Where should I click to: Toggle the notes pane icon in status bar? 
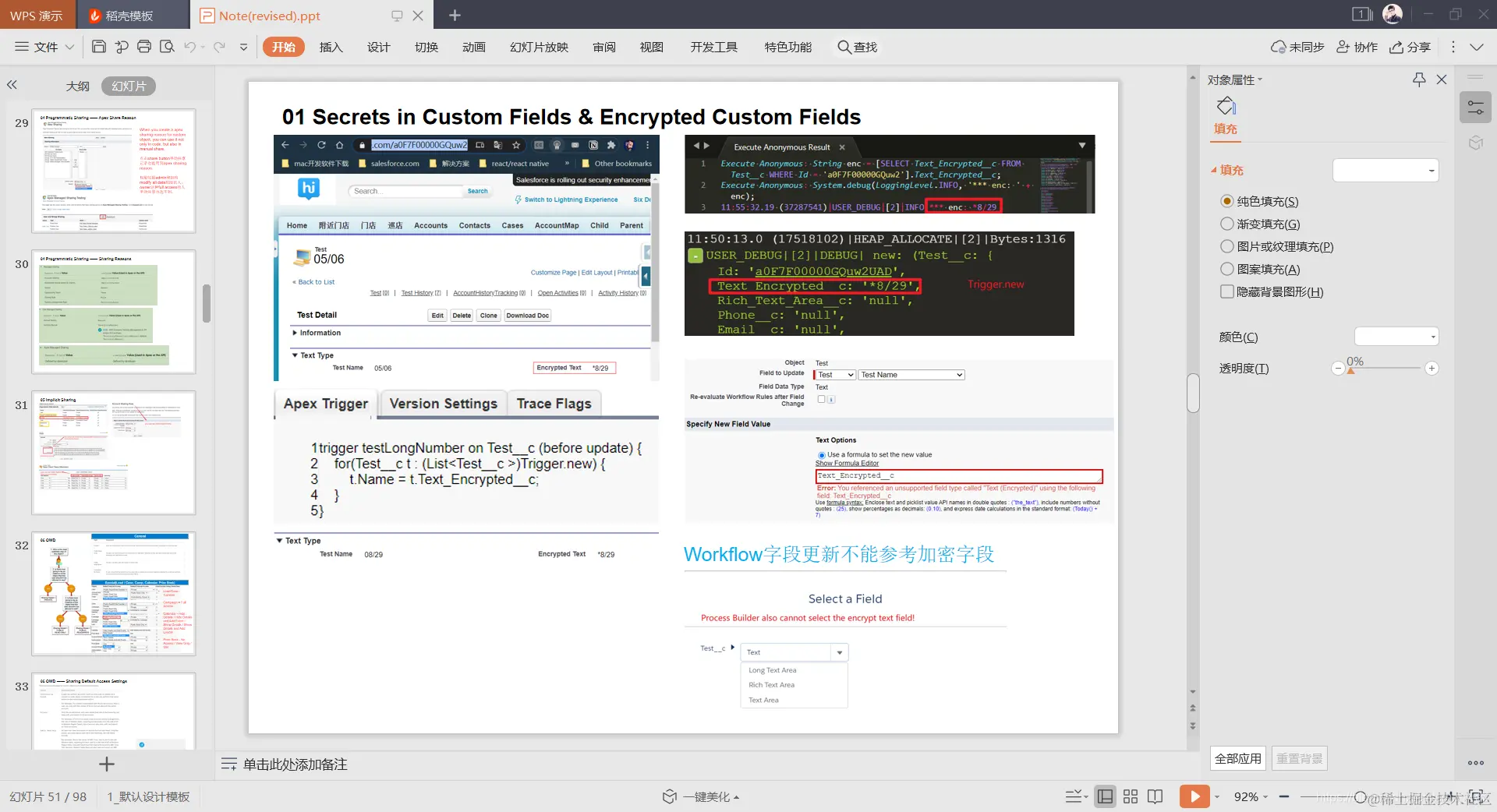pos(1075,796)
